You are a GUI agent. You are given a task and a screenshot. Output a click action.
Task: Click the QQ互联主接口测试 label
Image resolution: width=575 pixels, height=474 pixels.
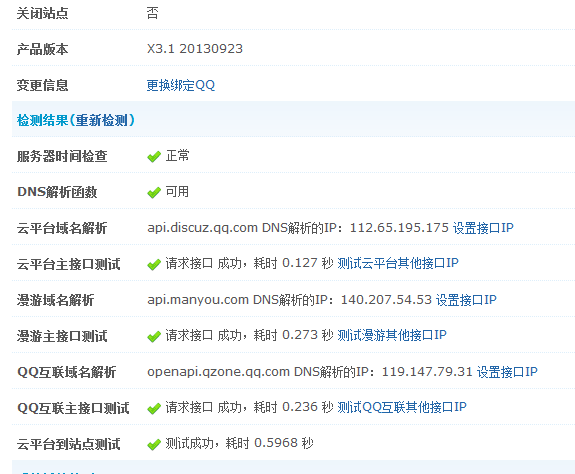pos(73,408)
